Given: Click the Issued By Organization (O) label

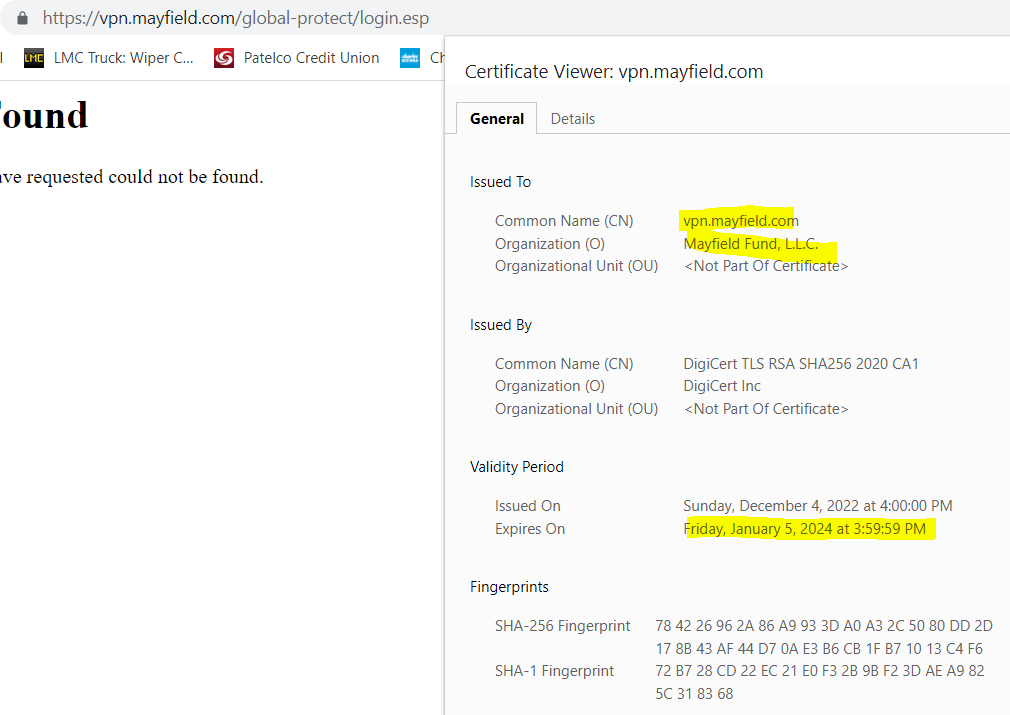Looking at the screenshot, I should 549,386.
